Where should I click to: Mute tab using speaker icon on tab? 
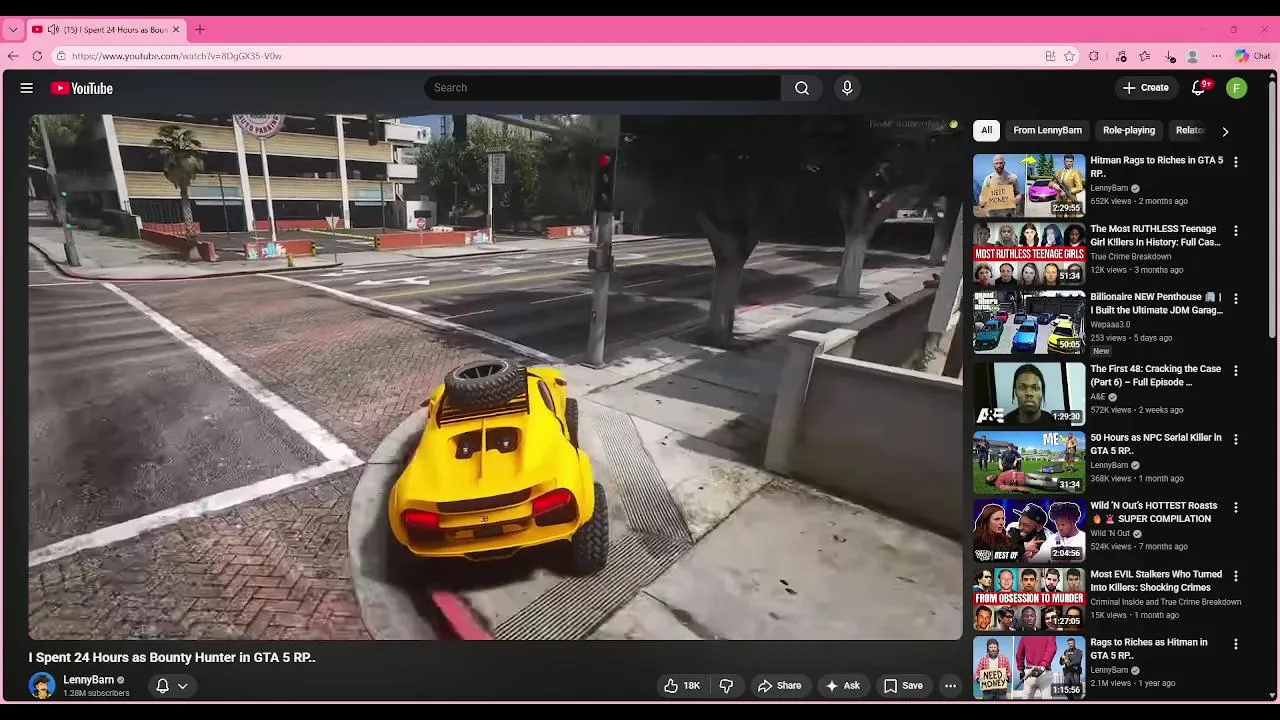click(53, 30)
